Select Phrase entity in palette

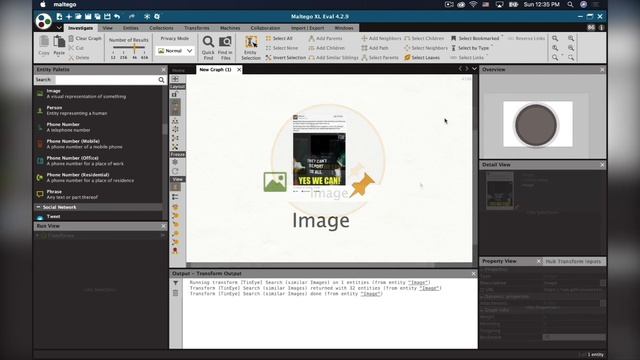99,194
